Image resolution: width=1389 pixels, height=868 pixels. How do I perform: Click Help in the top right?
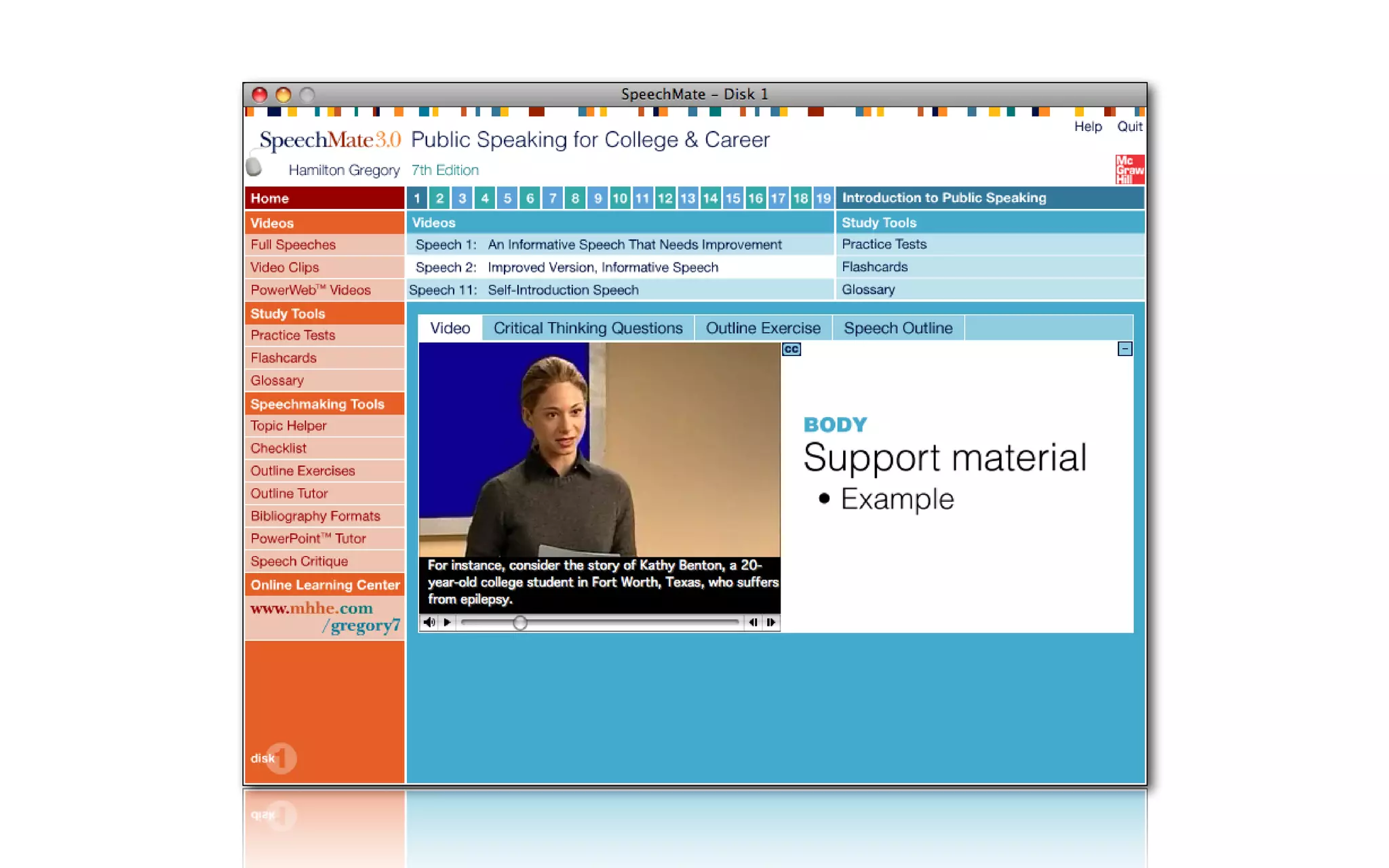[x=1087, y=127]
